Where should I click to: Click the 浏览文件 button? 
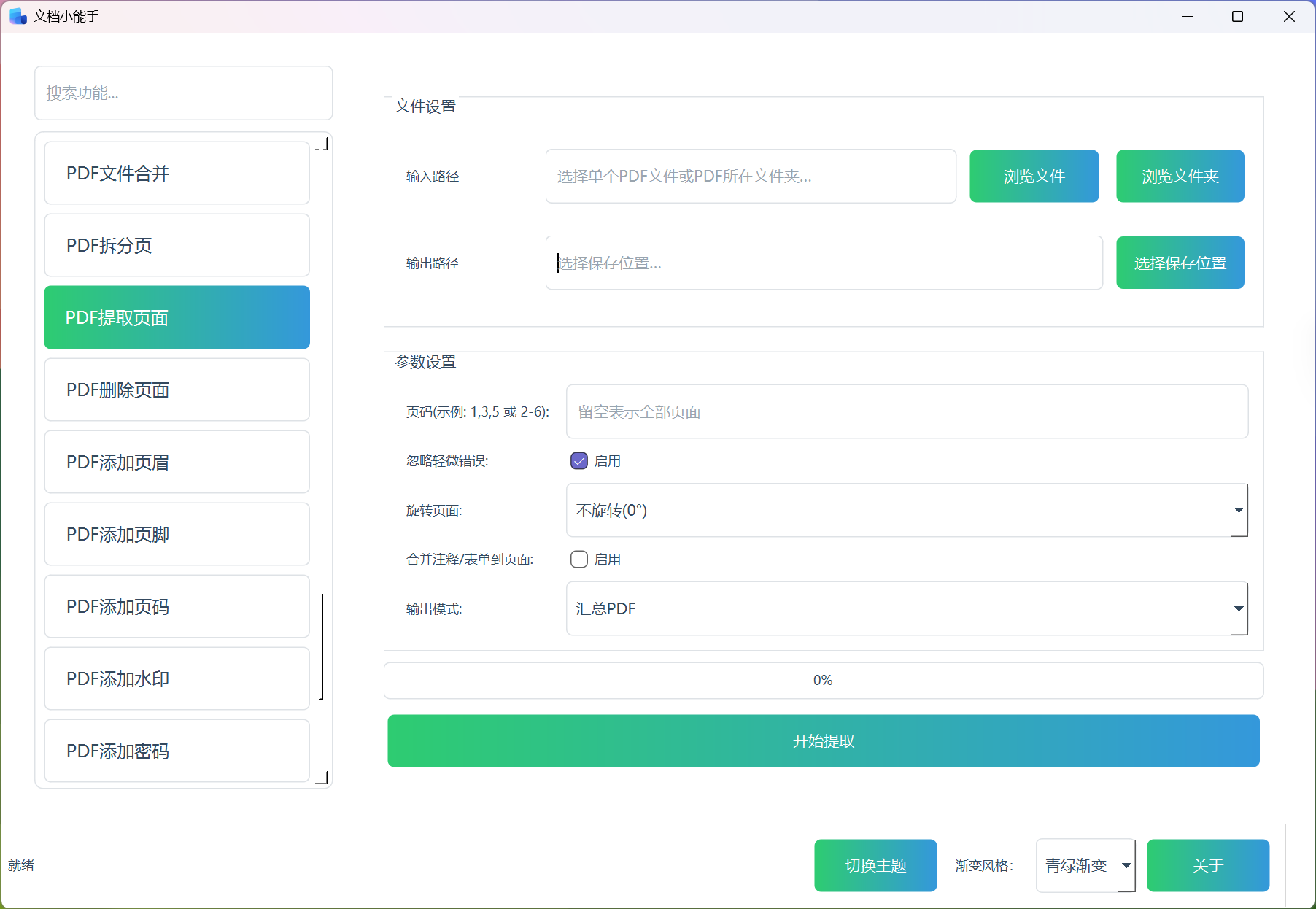1034,176
